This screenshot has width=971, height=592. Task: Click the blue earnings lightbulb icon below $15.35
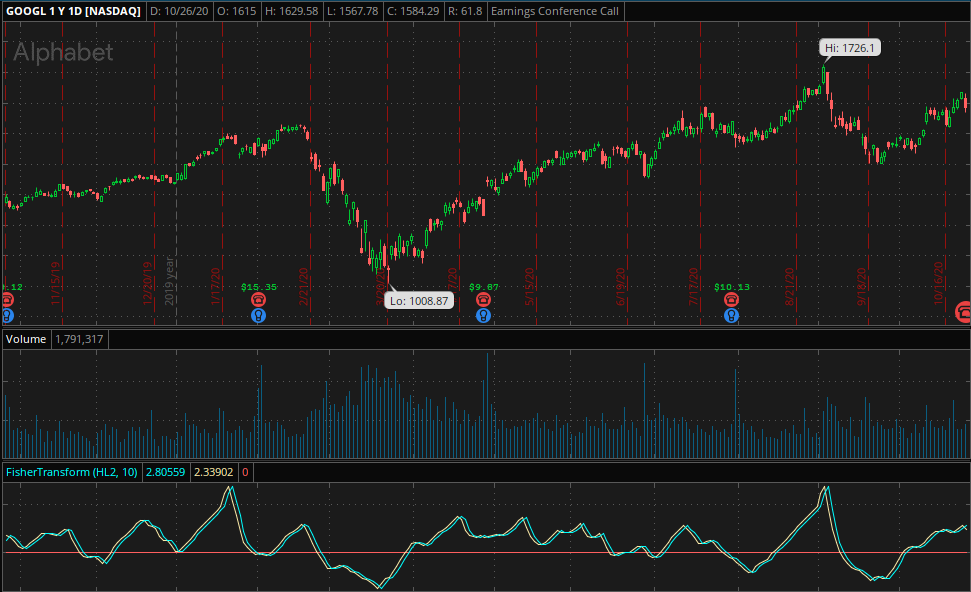click(x=258, y=315)
